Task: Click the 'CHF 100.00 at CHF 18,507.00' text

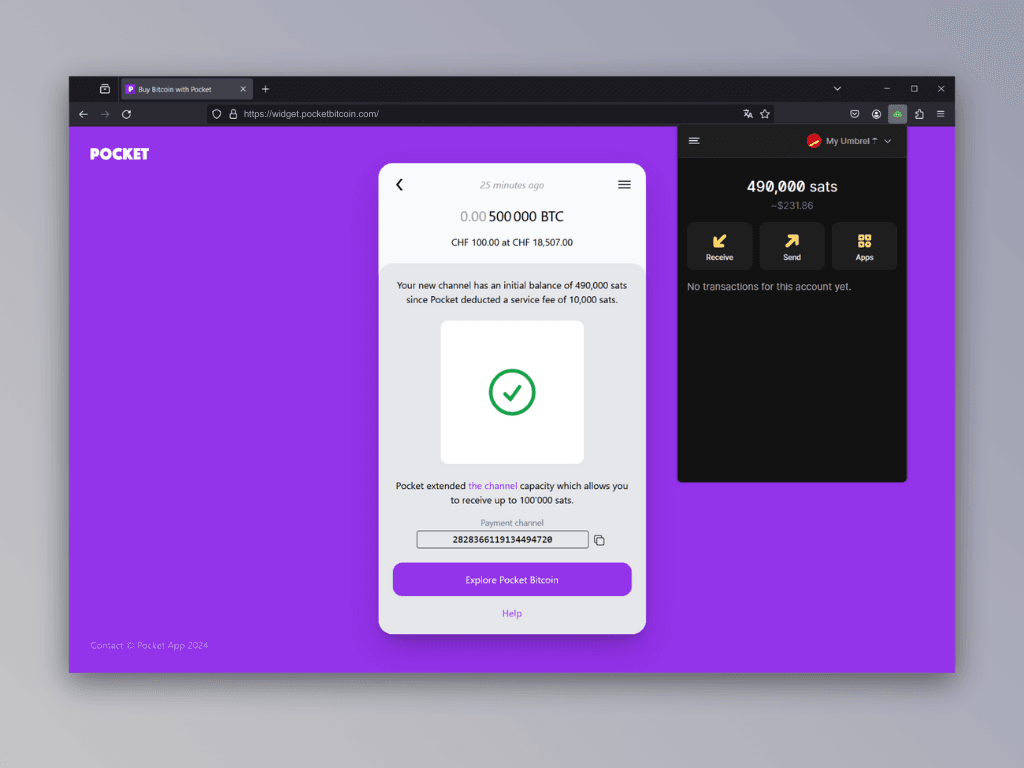Action: pyautogui.click(x=512, y=242)
